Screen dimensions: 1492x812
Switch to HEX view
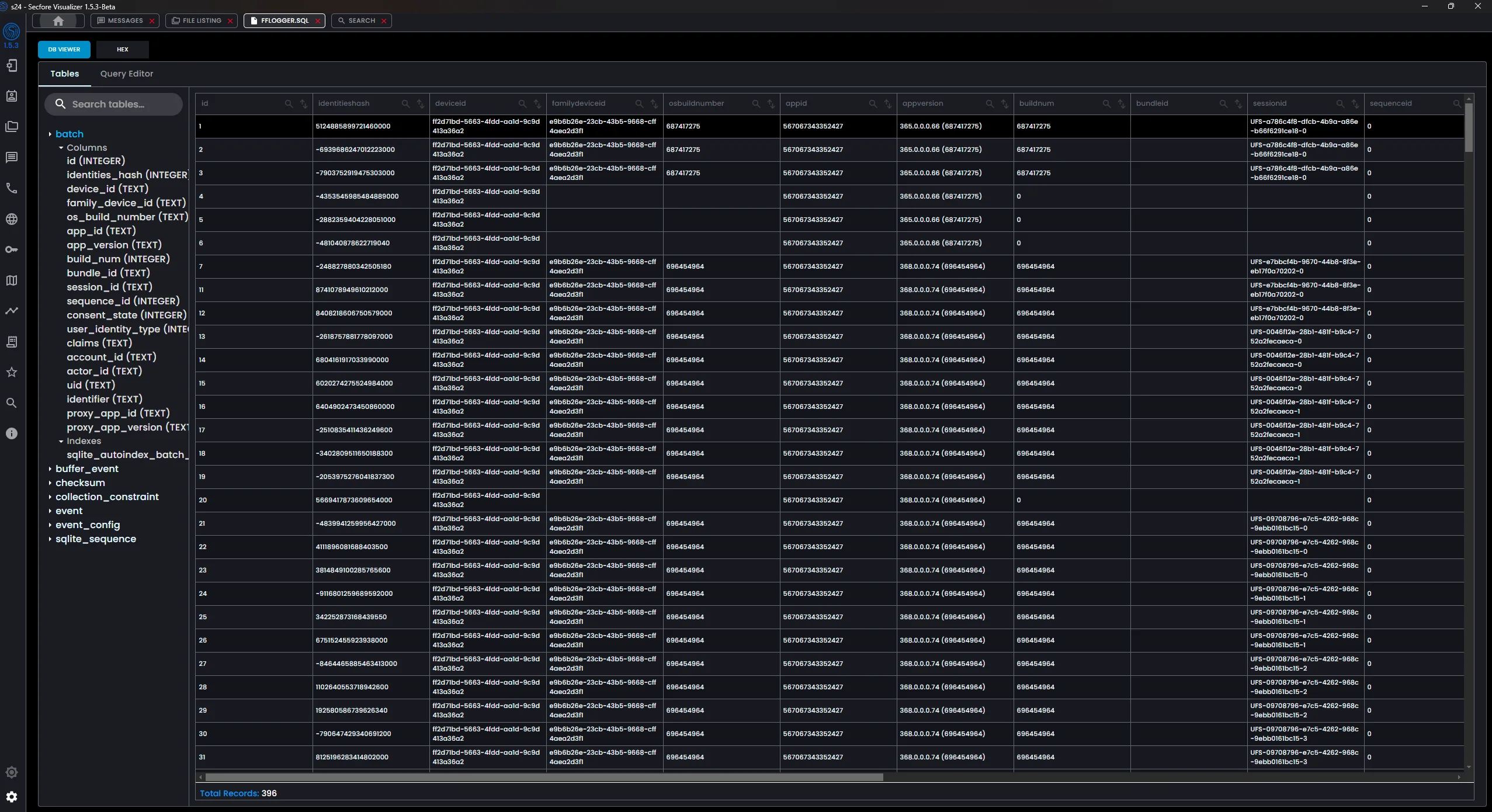(x=122, y=50)
